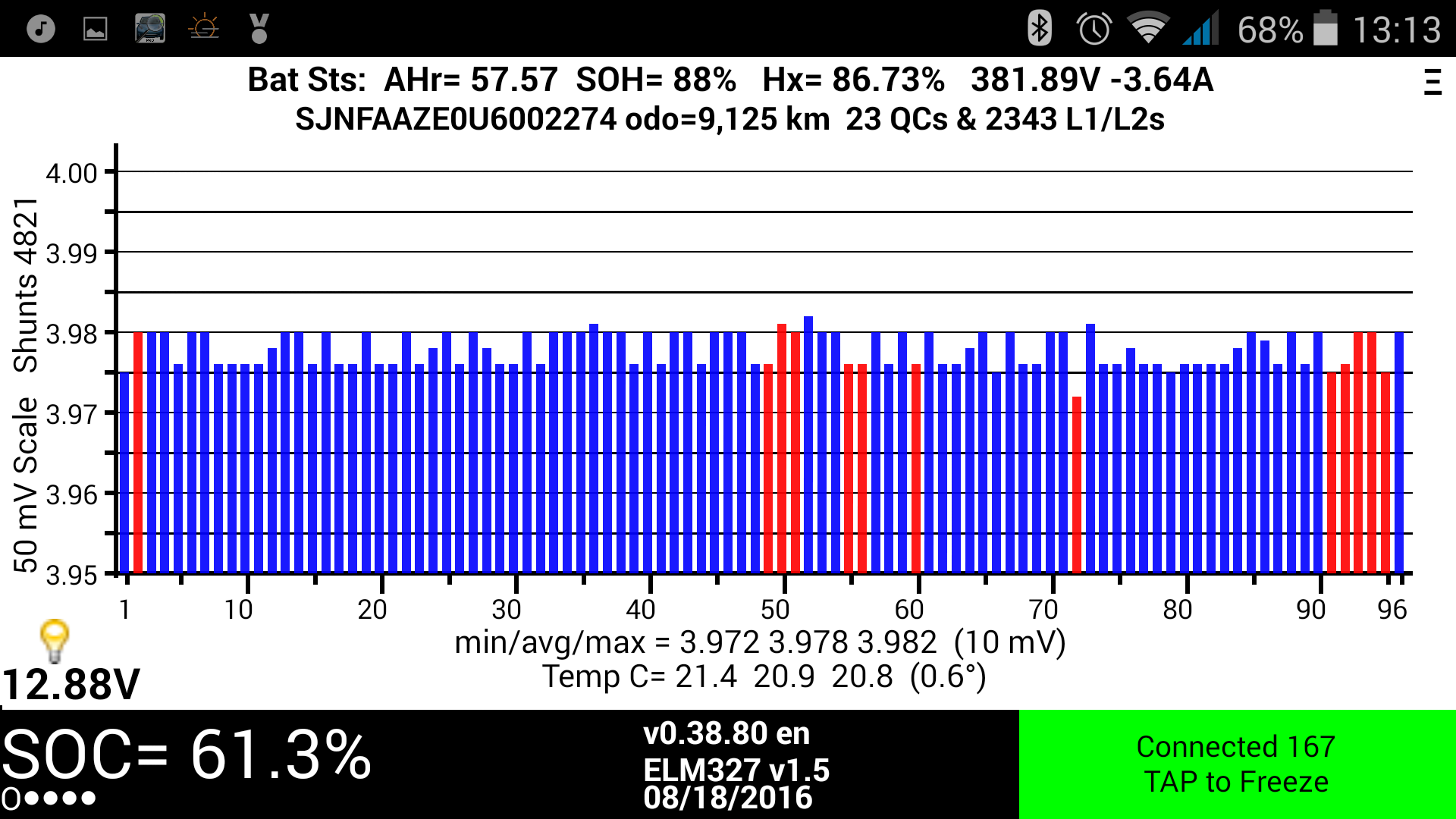This screenshot has width=1456, height=819.
Task: Tap the short red bar near 70
Action: click(1077, 484)
